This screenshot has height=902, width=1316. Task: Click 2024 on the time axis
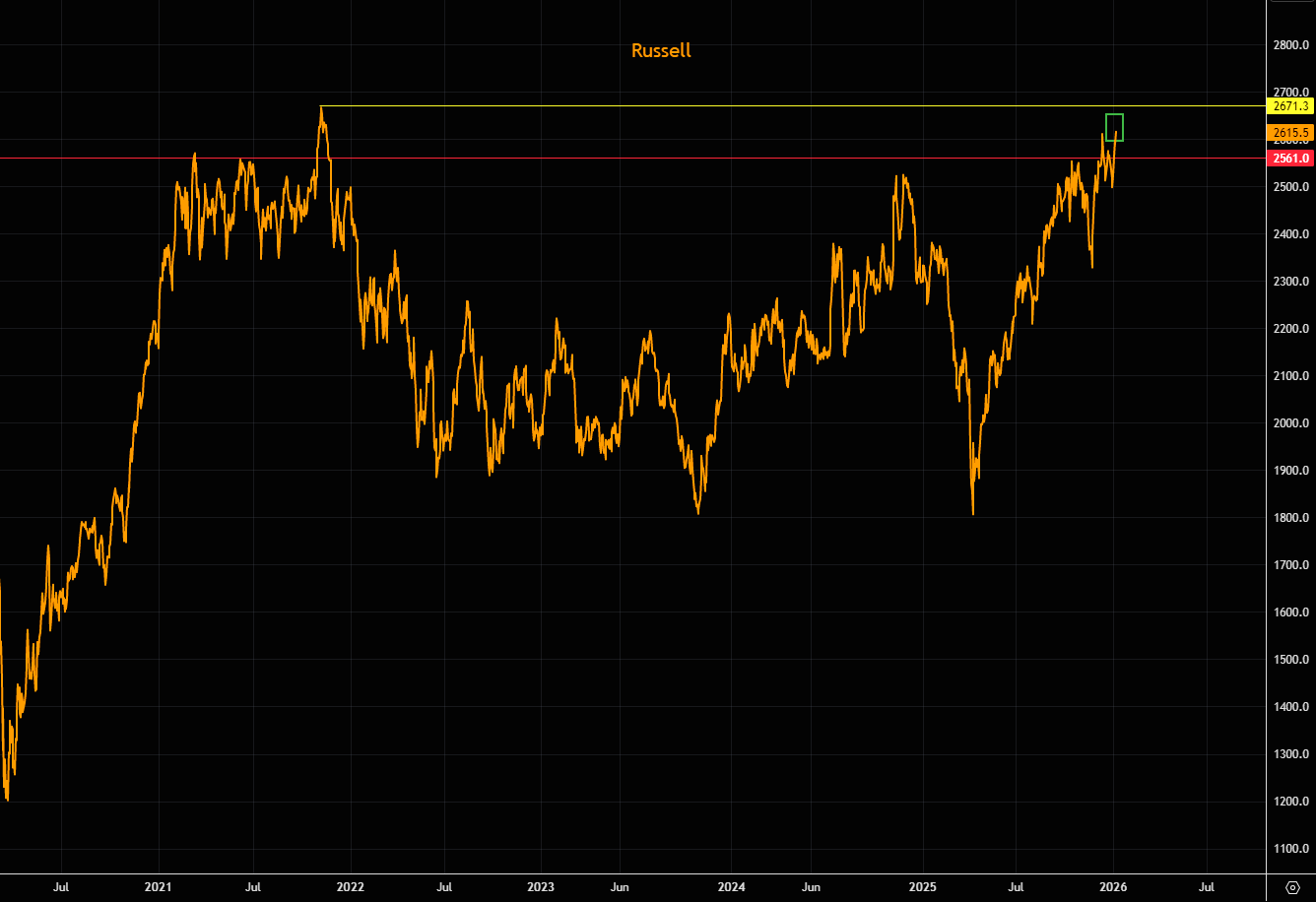(x=732, y=887)
